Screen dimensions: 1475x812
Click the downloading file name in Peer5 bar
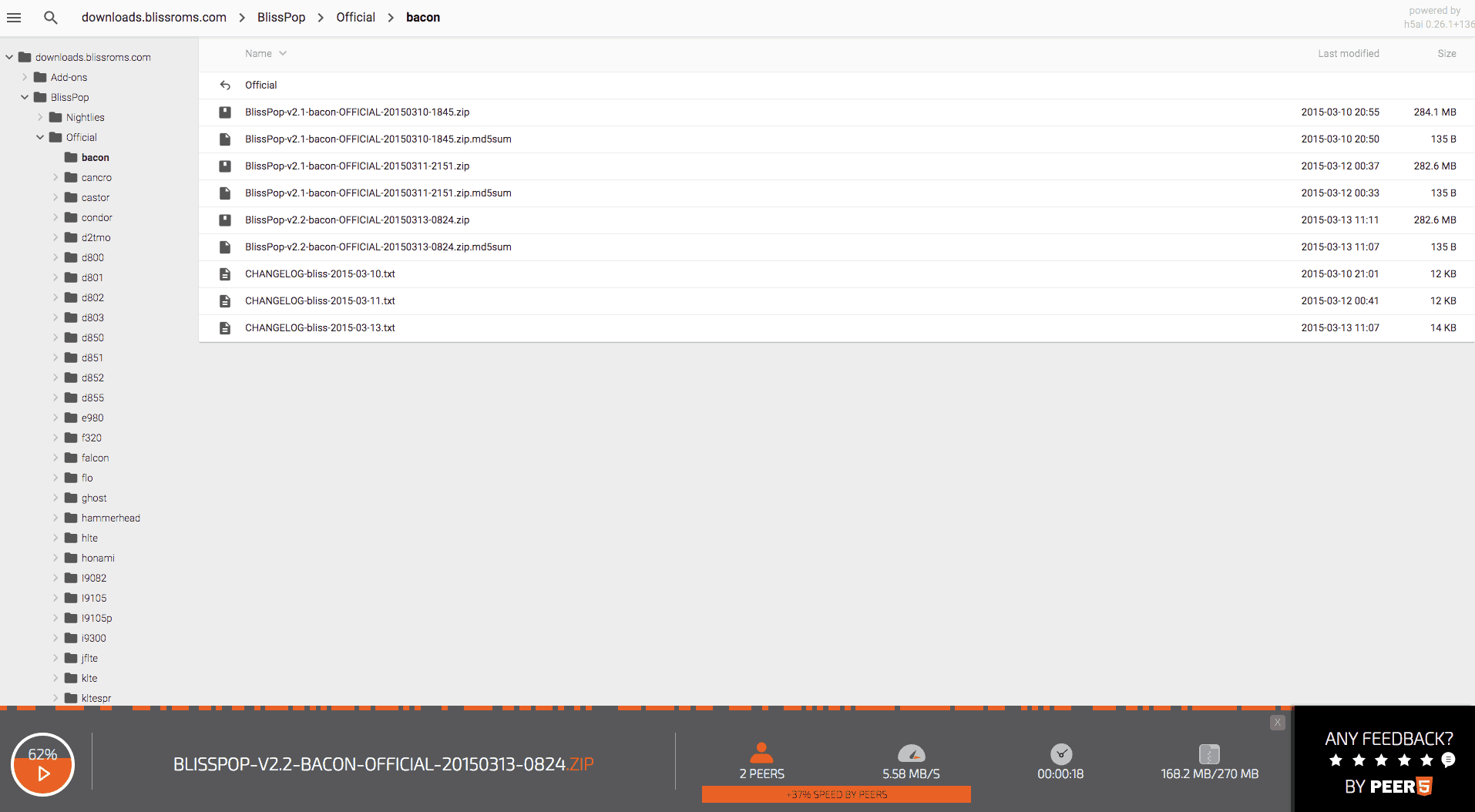pyautogui.click(x=384, y=764)
